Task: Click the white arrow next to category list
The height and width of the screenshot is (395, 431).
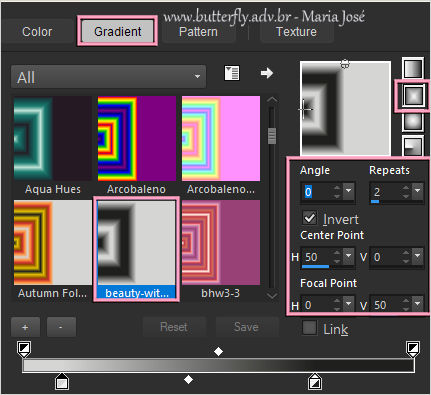Action: 267,73
